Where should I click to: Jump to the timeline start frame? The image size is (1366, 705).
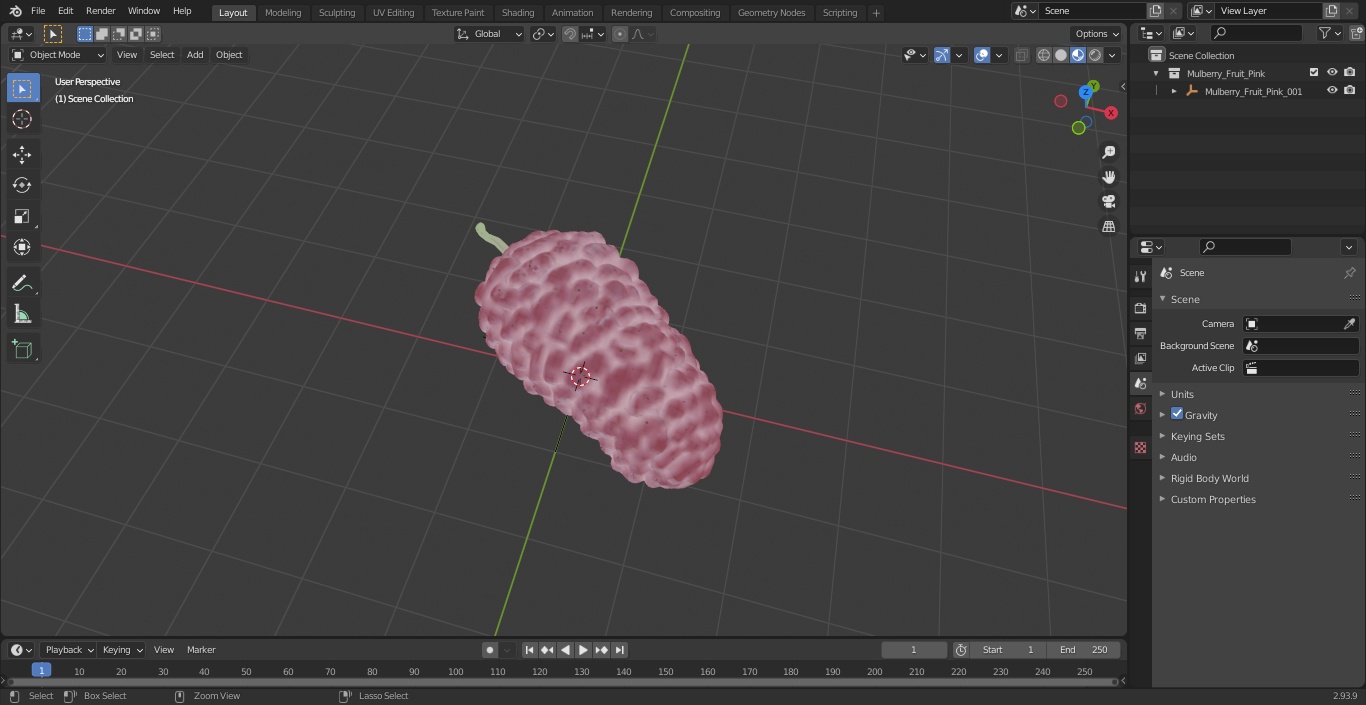(x=530, y=650)
